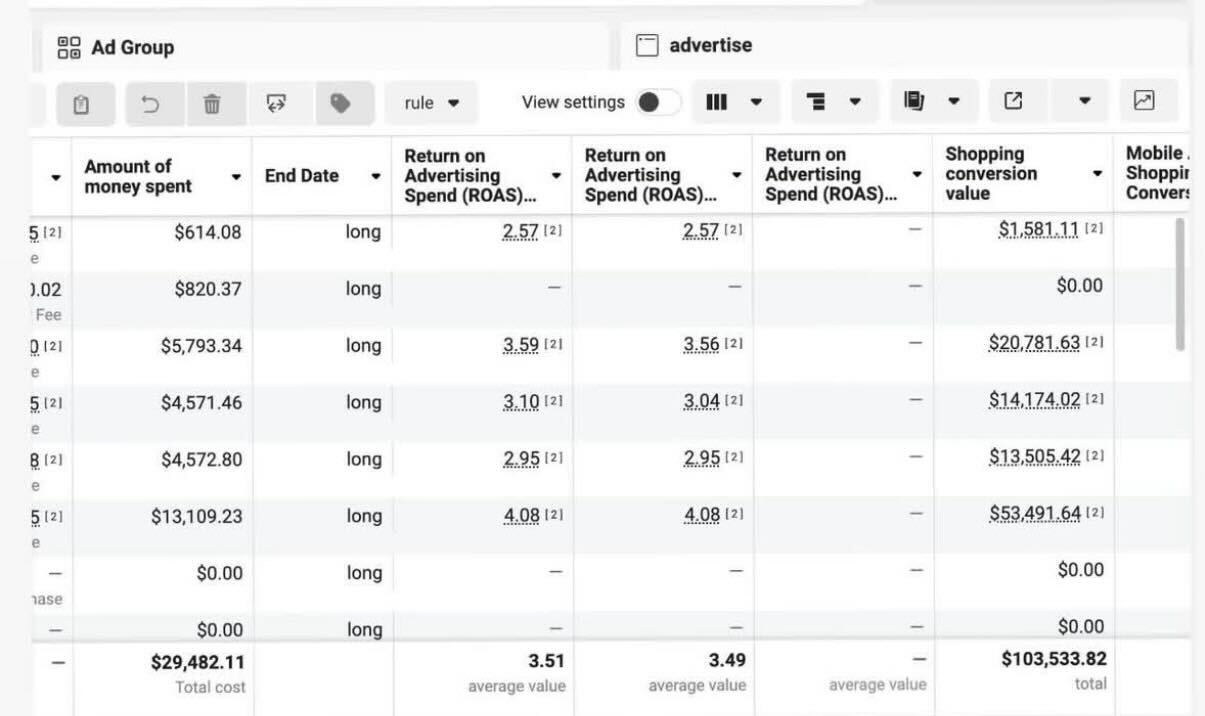Click the $20,781.63 conversion value link

pos(1034,343)
